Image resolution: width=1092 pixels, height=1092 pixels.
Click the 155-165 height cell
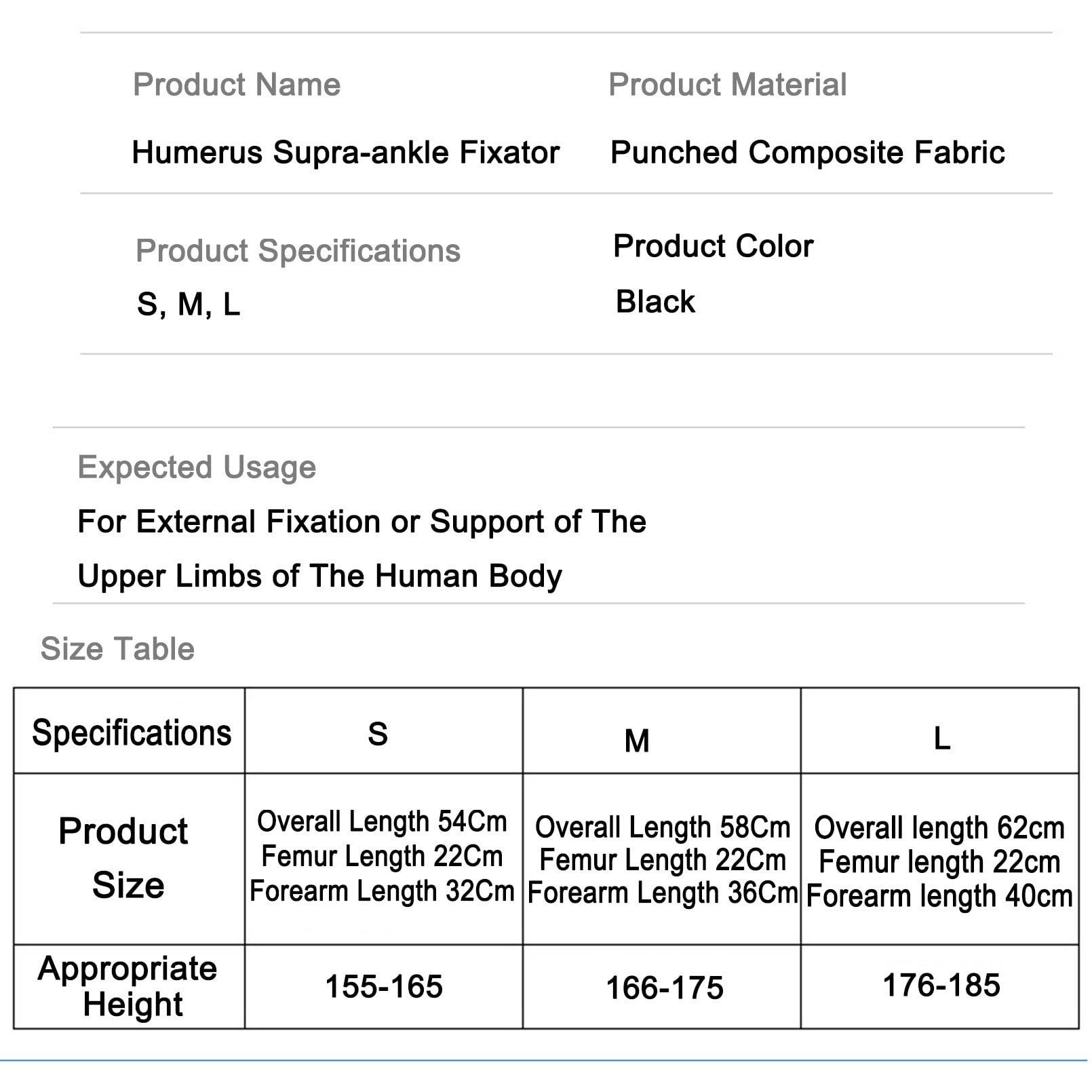(384, 987)
